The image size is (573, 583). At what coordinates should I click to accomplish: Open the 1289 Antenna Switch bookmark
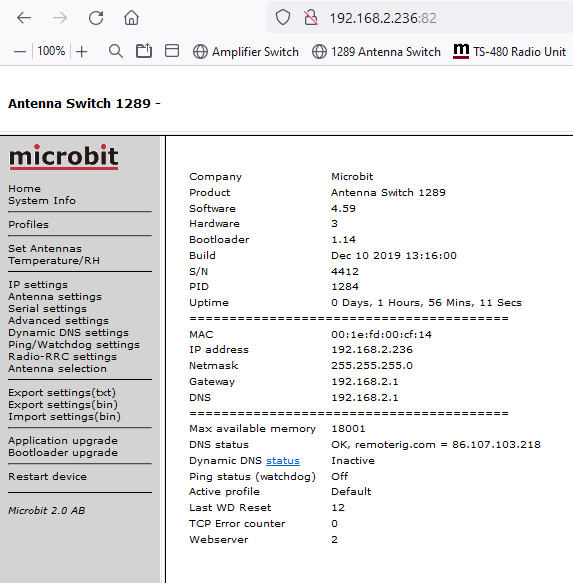point(376,52)
